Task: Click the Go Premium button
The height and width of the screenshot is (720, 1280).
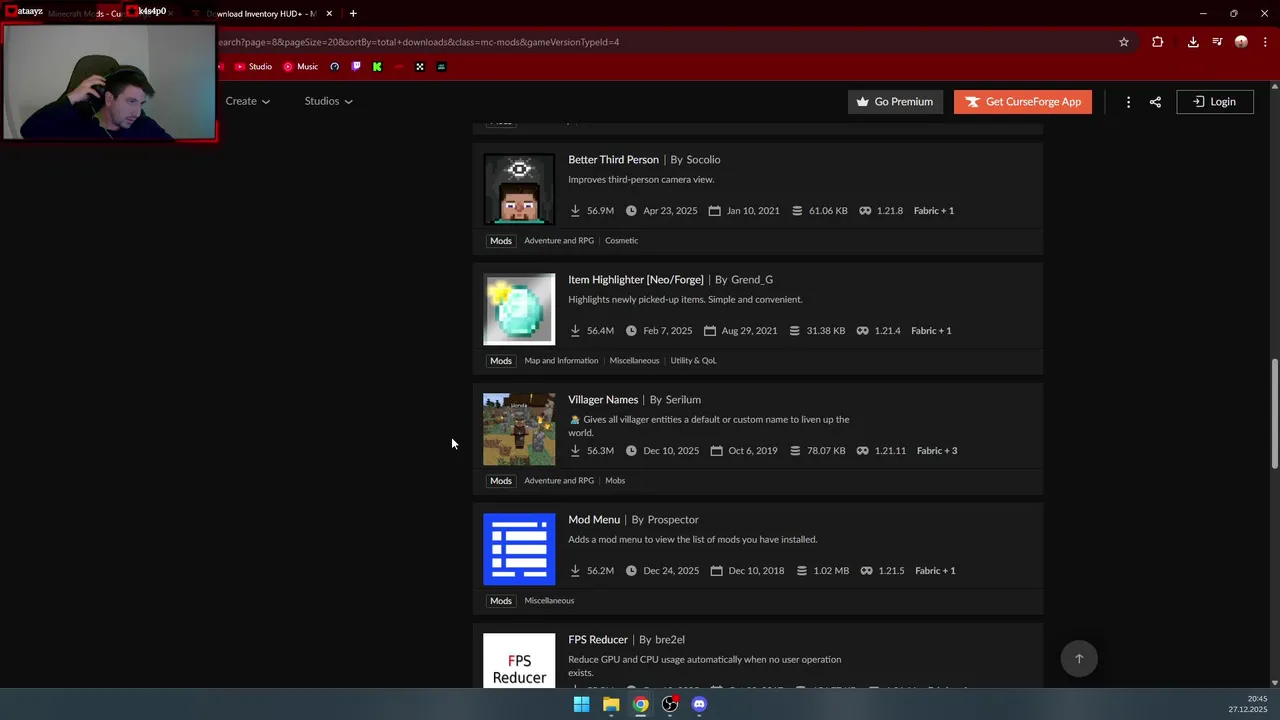Action: (x=895, y=102)
